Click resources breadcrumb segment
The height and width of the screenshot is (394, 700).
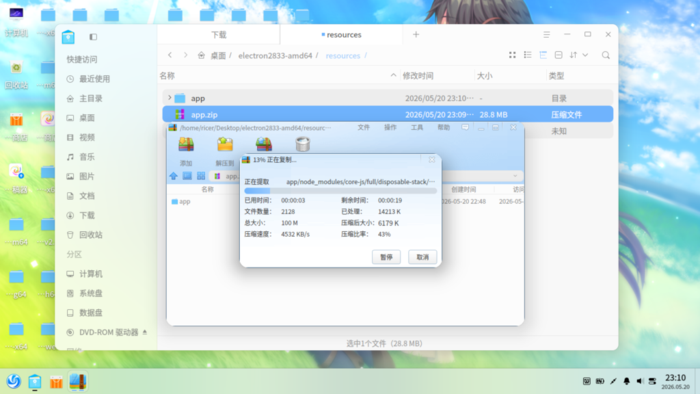click(x=343, y=56)
